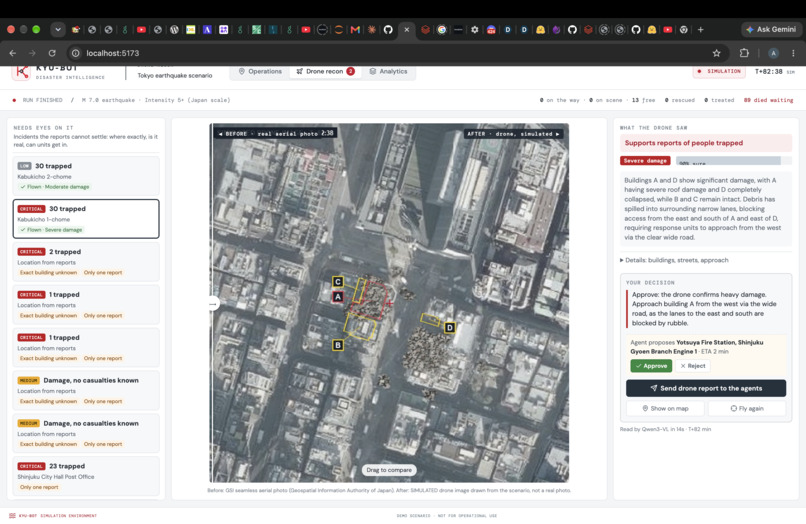Click the Flown · Severe damage tag
Image resolution: width=806 pixels, height=524 pixels.
pyautogui.click(x=51, y=230)
